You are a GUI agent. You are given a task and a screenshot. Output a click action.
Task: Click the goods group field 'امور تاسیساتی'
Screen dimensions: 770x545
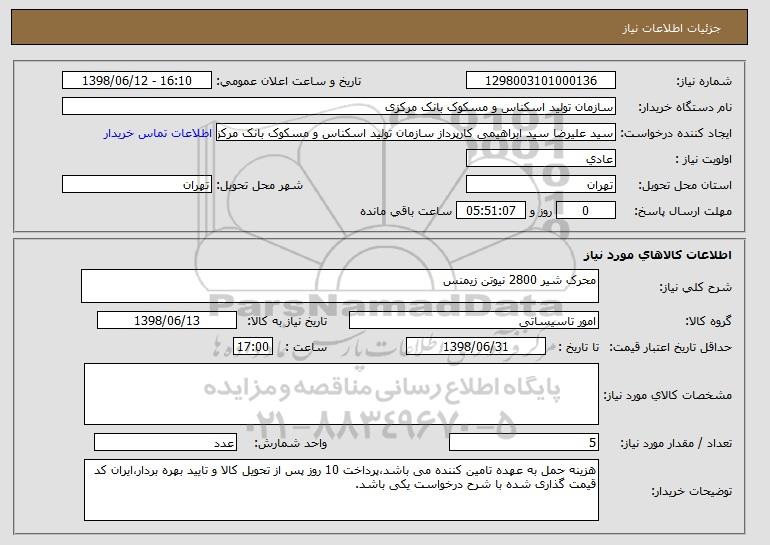pos(474,321)
